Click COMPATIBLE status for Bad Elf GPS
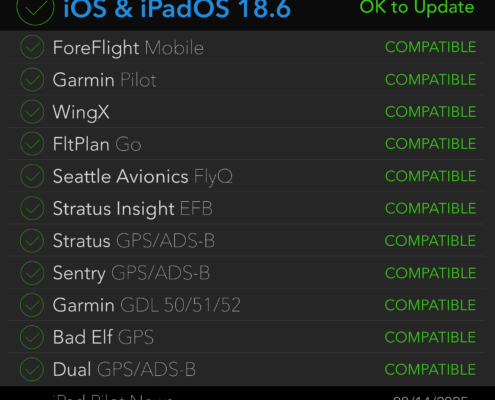 pos(430,337)
